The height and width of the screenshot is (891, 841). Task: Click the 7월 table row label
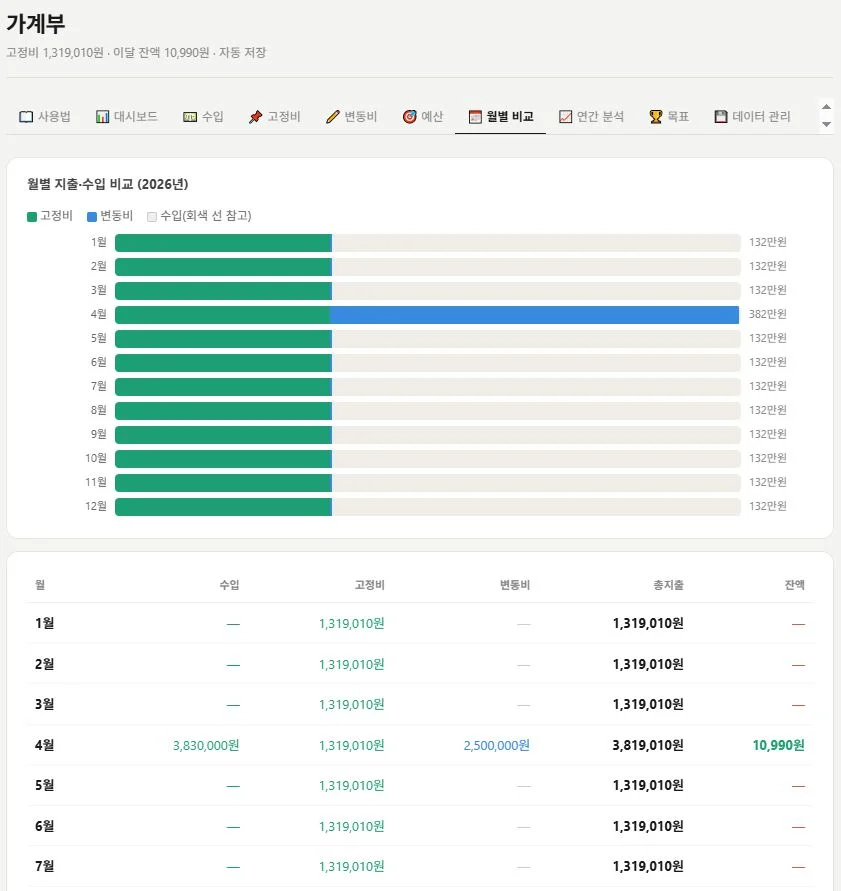pyautogui.click(x=44, y=867)
